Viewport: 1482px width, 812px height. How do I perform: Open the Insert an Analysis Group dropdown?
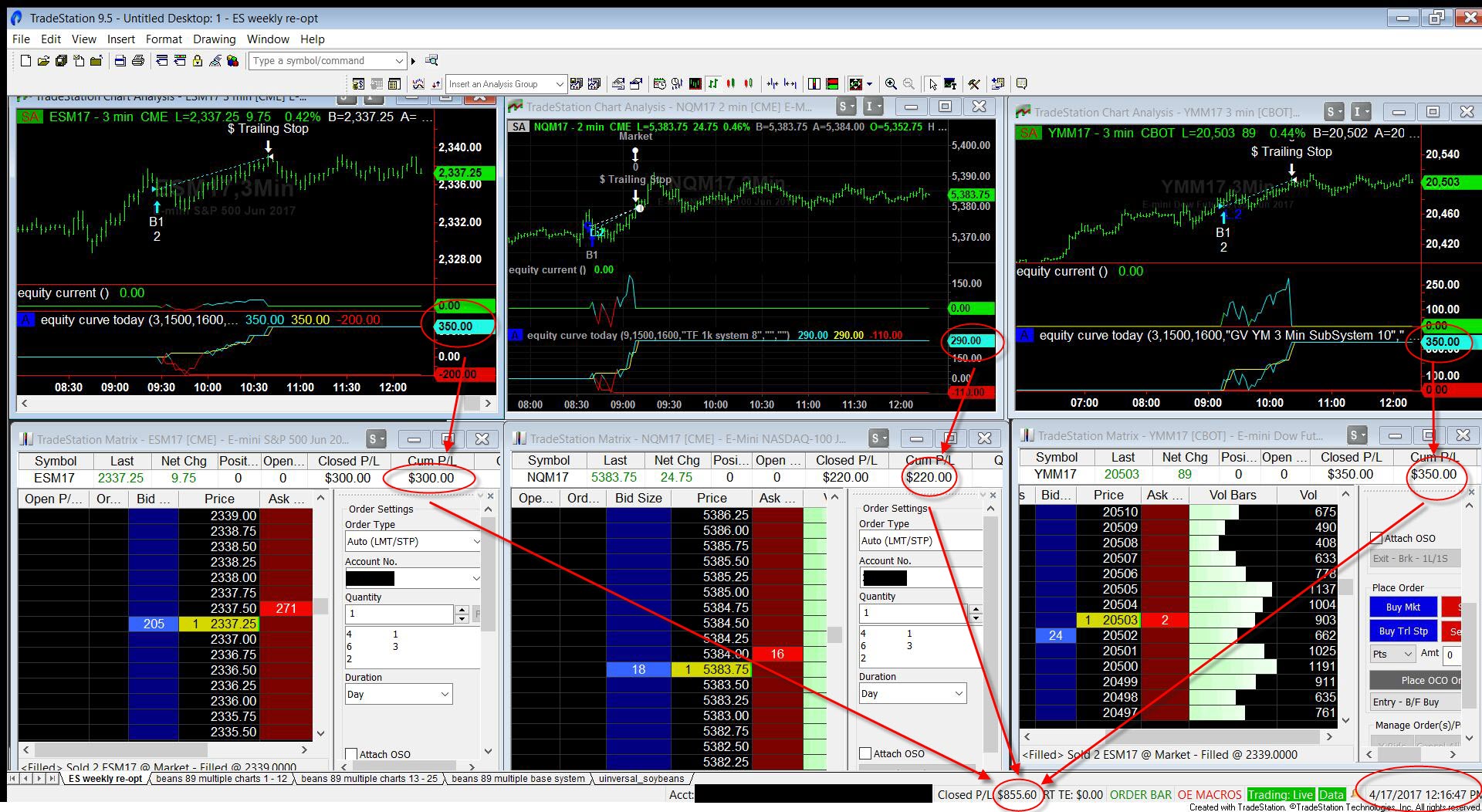point(559,83)
